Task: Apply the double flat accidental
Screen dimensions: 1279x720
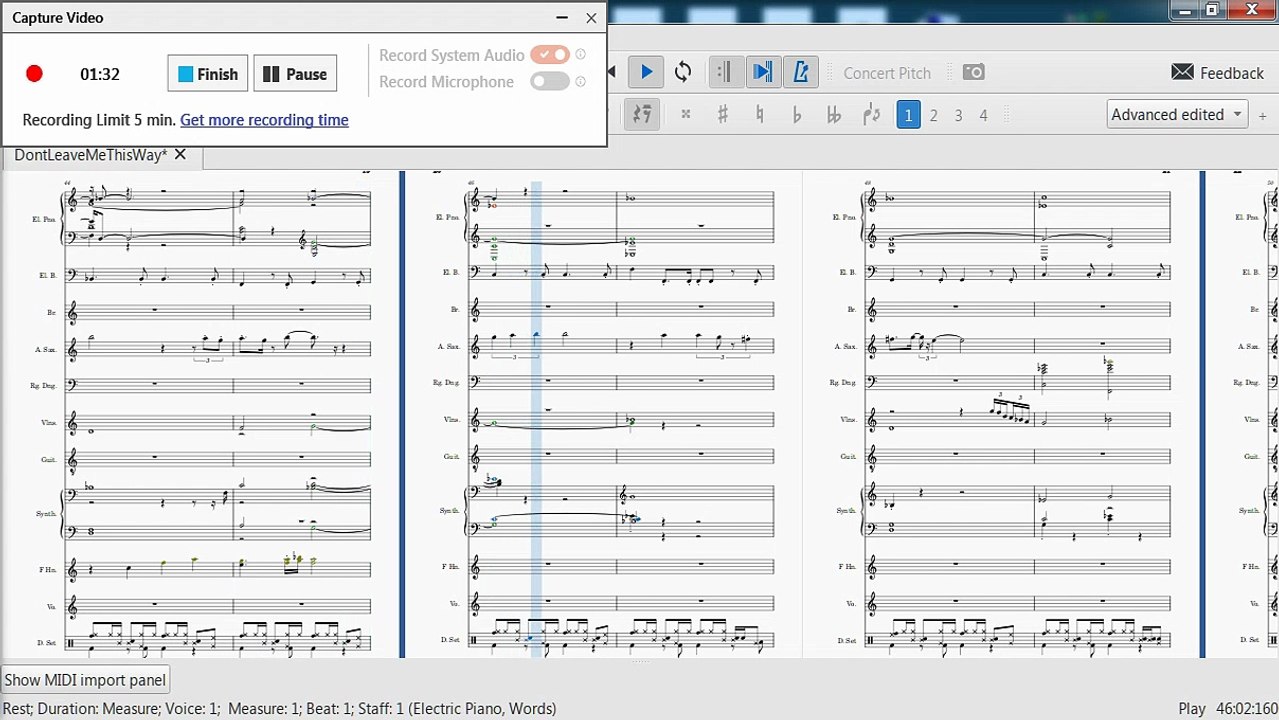Action: tap(833, 114)
